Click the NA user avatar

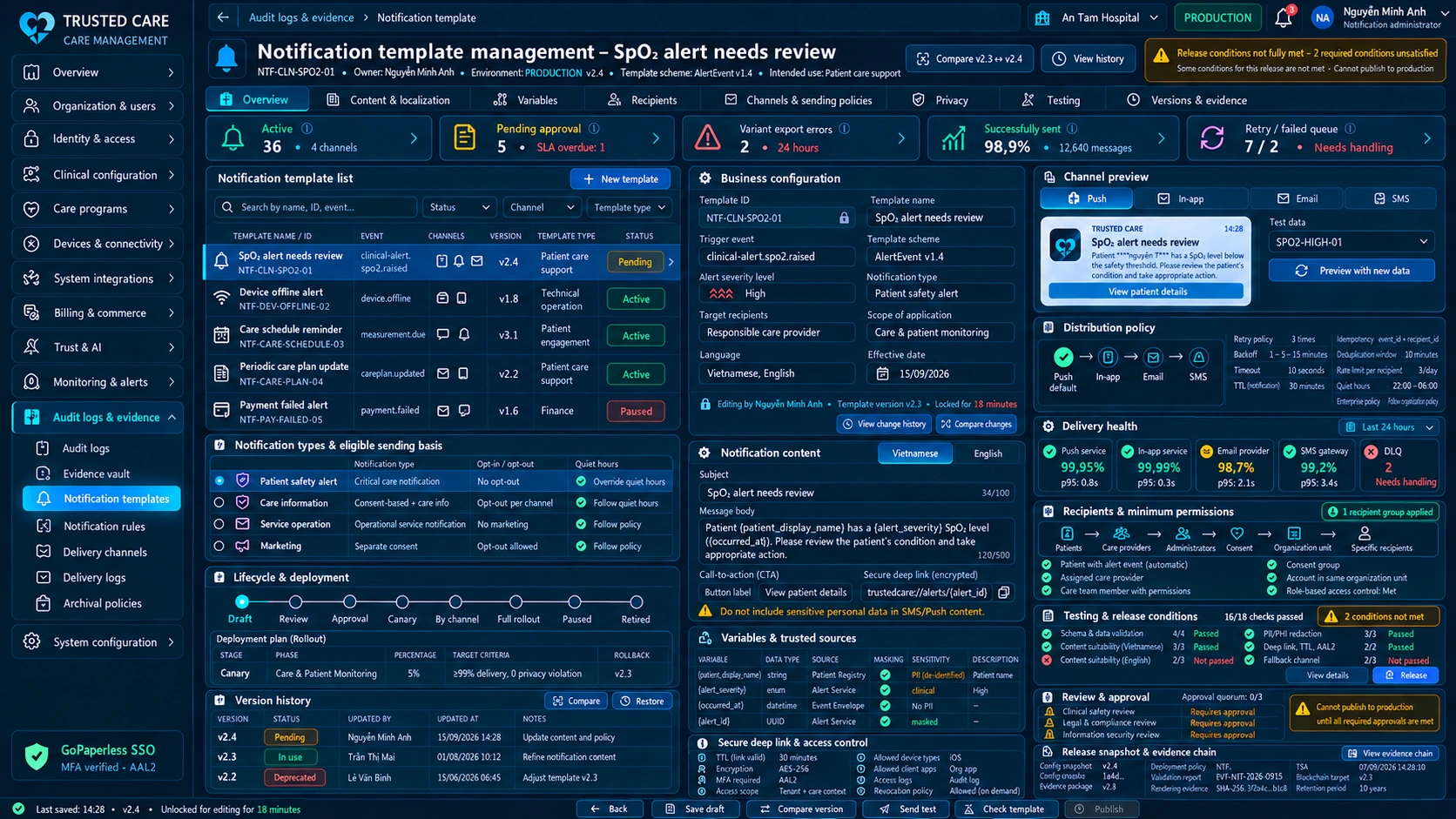pyautogui.click(x=1322, y=17)
